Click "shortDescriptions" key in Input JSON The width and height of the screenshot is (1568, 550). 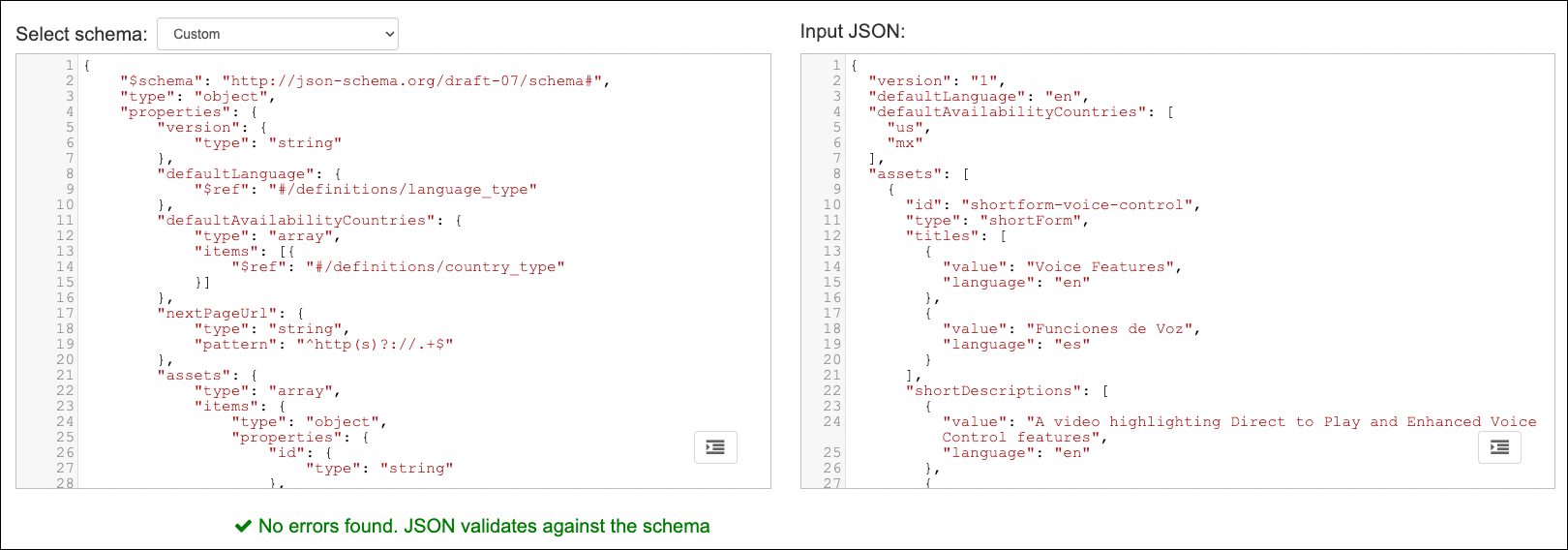pyautogui.click(x=993, y=391)
